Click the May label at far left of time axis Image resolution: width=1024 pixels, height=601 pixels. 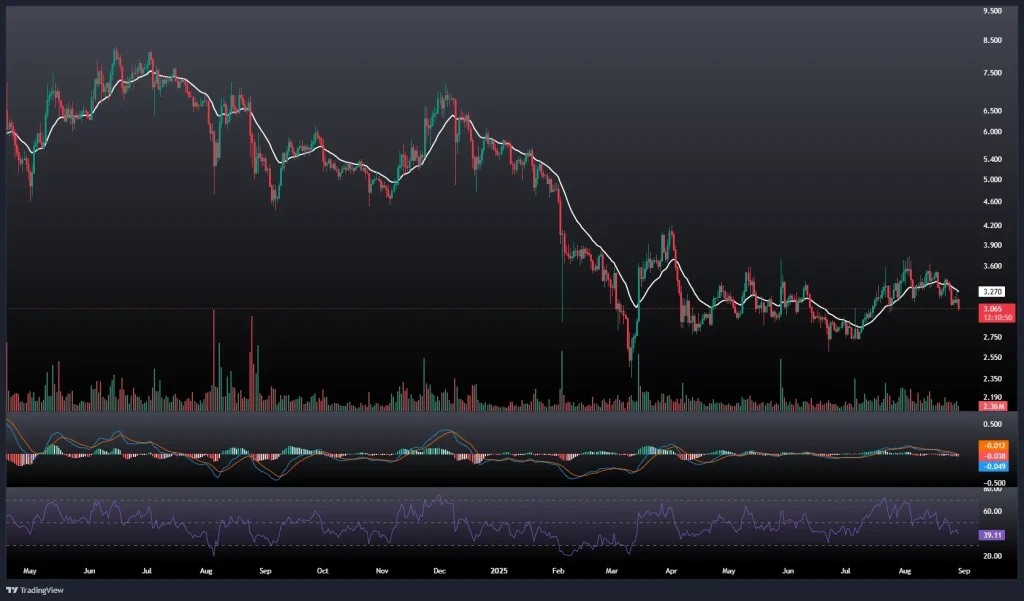tap(28, 574)
